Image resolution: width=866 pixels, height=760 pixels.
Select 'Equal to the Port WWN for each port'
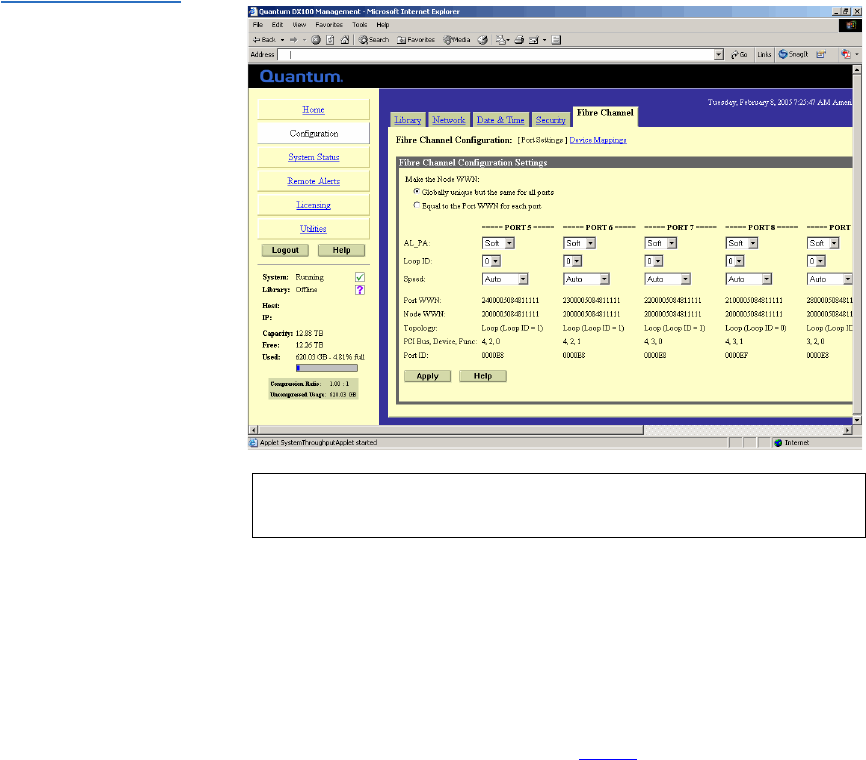[x=417, y=205]
